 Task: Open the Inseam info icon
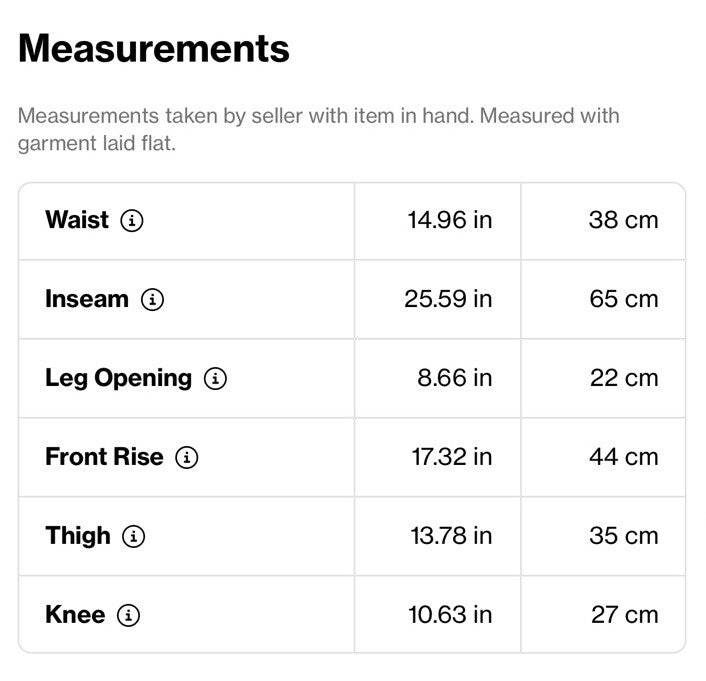point(153,300)
